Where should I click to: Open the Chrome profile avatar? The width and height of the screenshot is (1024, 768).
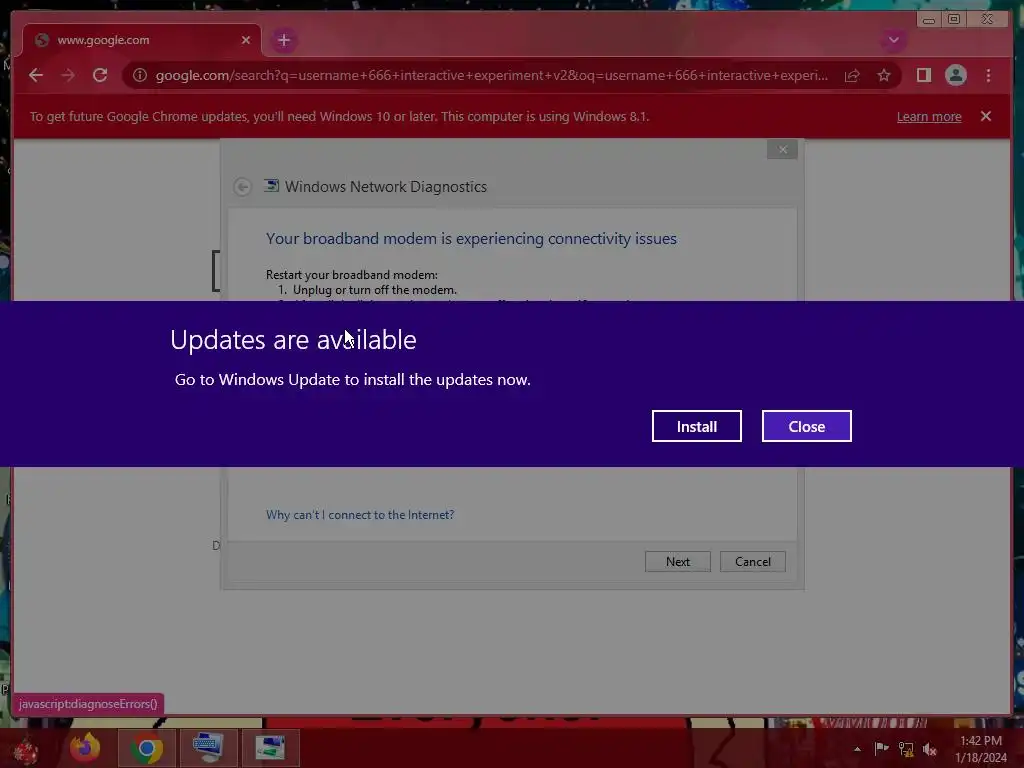[955, 75]
